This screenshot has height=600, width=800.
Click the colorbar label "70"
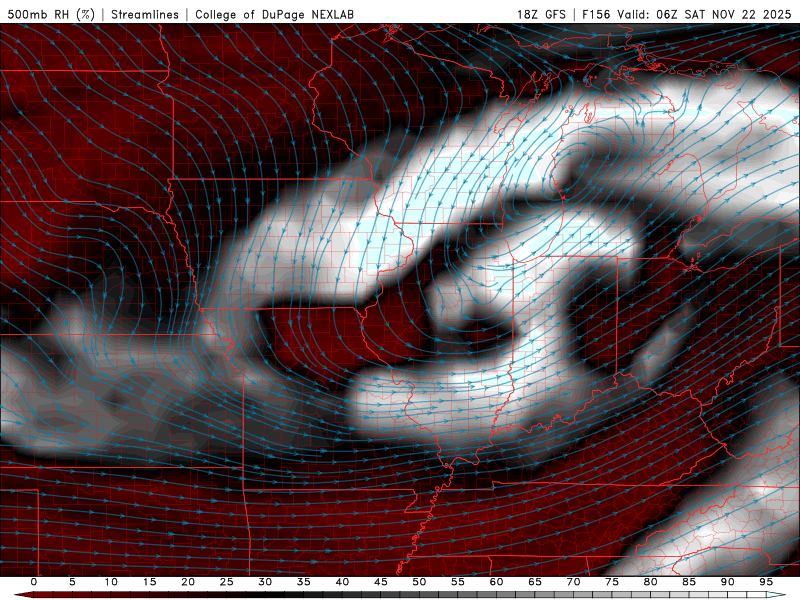click(573, 582)
